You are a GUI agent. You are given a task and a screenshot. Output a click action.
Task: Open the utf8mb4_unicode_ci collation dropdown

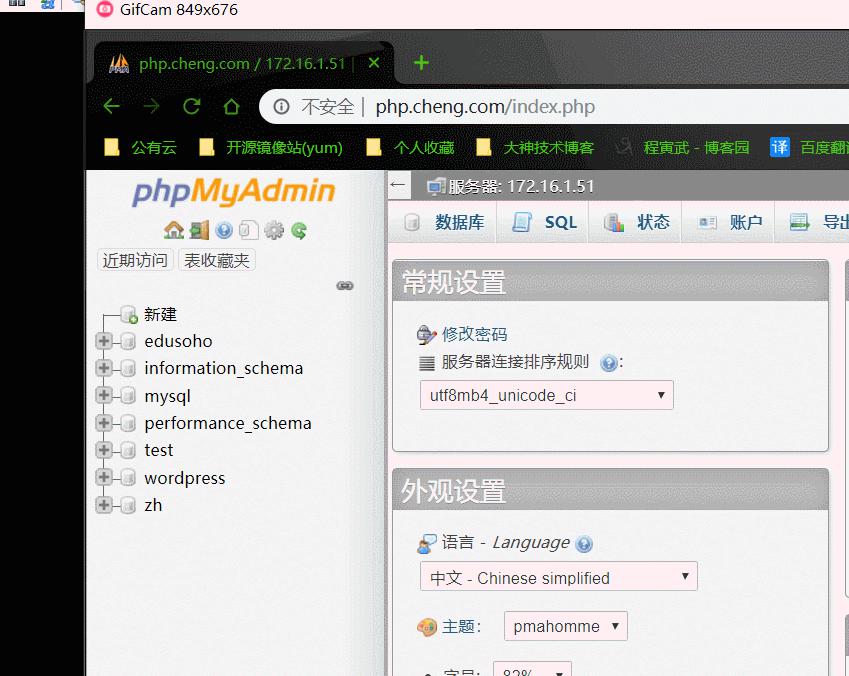tap(547, 395)
